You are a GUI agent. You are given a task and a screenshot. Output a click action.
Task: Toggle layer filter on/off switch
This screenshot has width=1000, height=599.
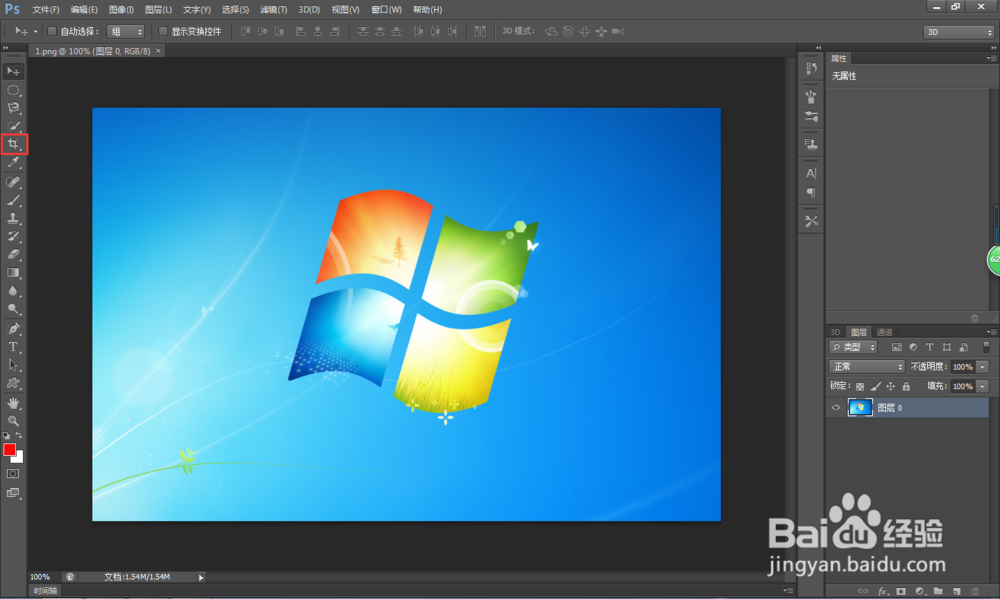(986, 347)
